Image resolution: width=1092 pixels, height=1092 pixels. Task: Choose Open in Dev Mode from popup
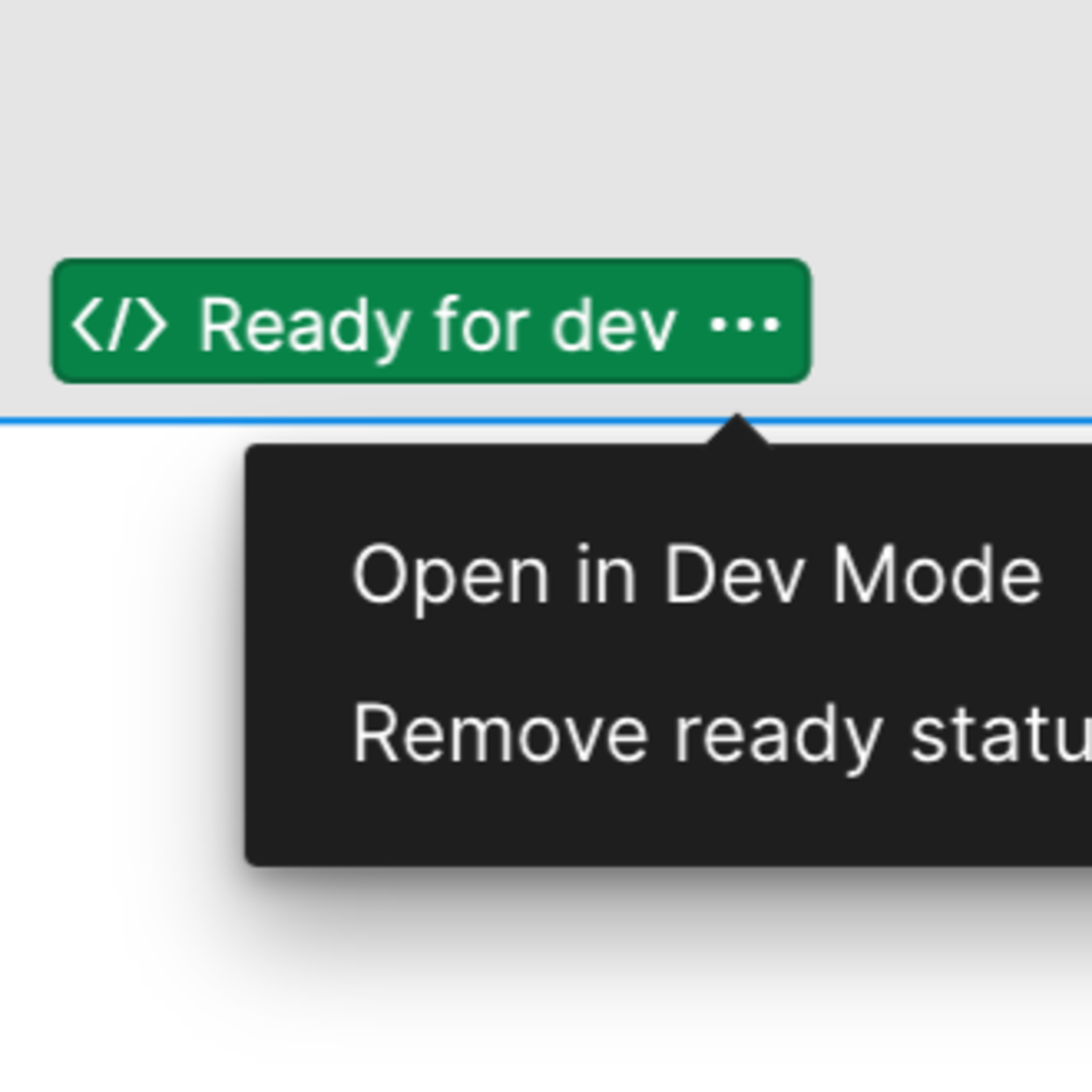[696, 575]
